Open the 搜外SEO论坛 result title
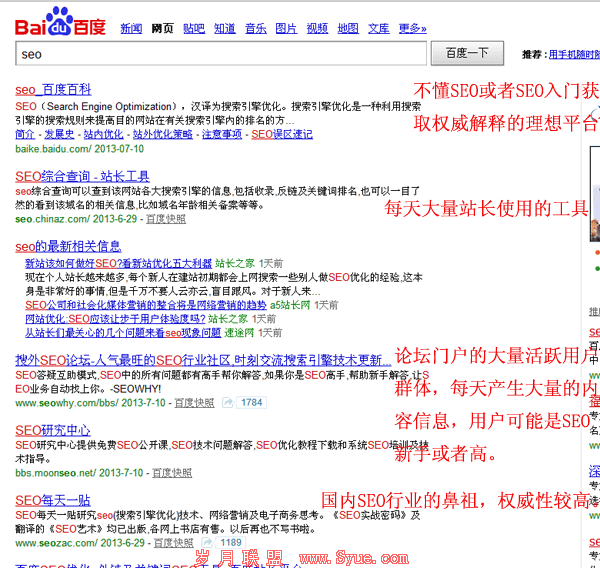 pos(203,360)
